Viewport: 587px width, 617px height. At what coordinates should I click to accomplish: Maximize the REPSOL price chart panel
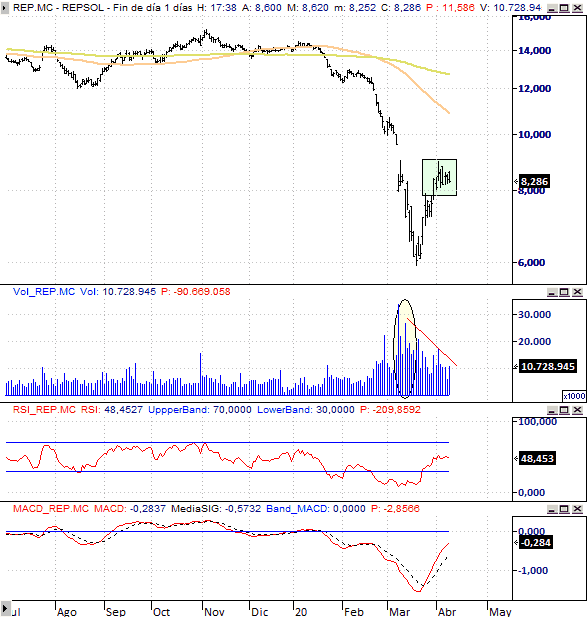click(x=564, y=8)
